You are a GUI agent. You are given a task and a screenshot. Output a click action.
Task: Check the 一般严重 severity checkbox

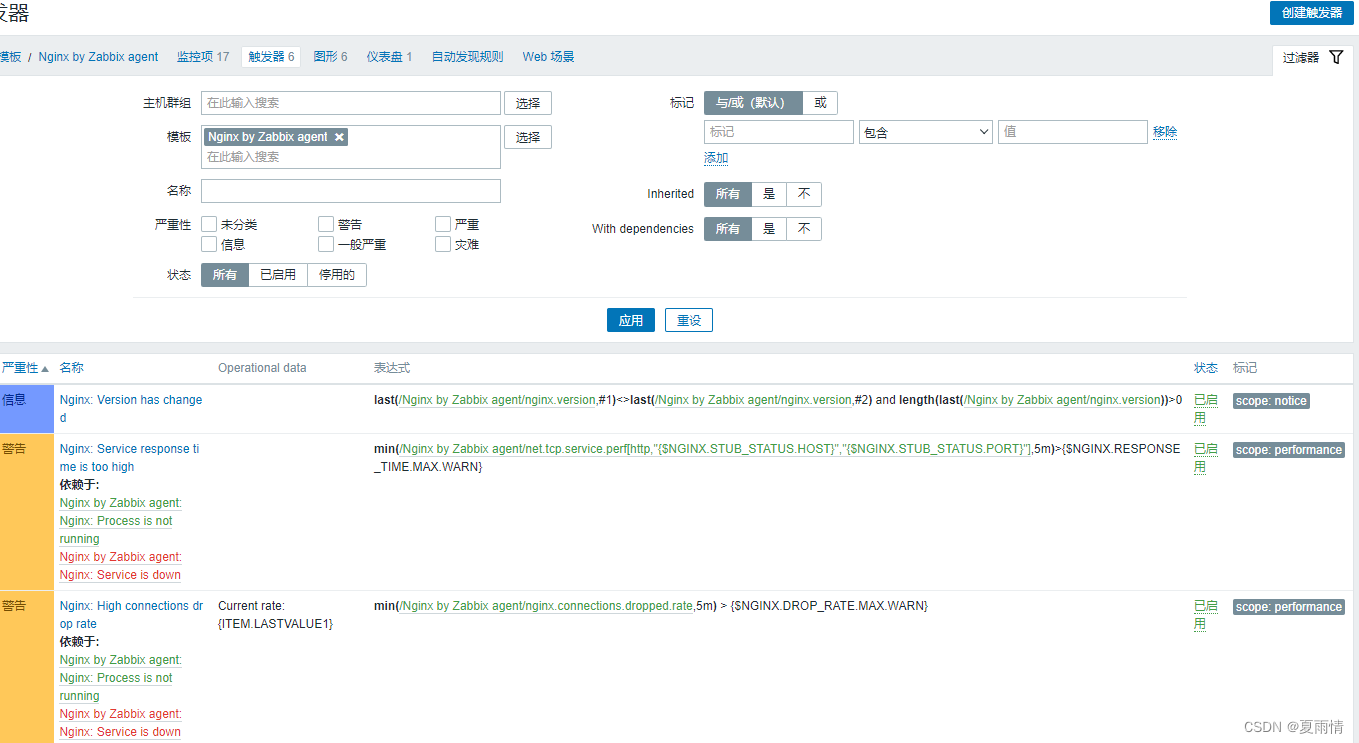tap(326, 244)
